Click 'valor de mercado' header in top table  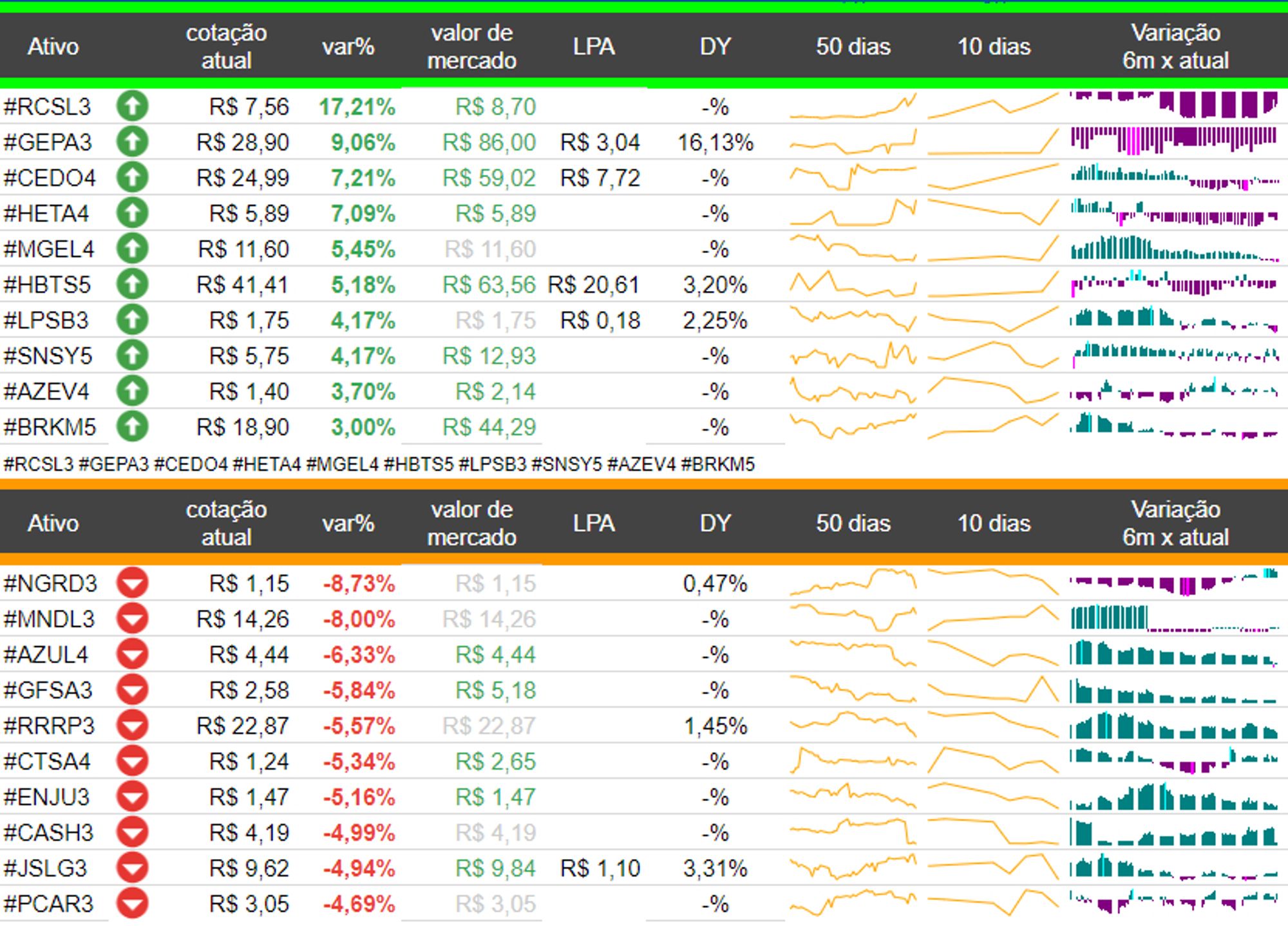coord(472,46)
